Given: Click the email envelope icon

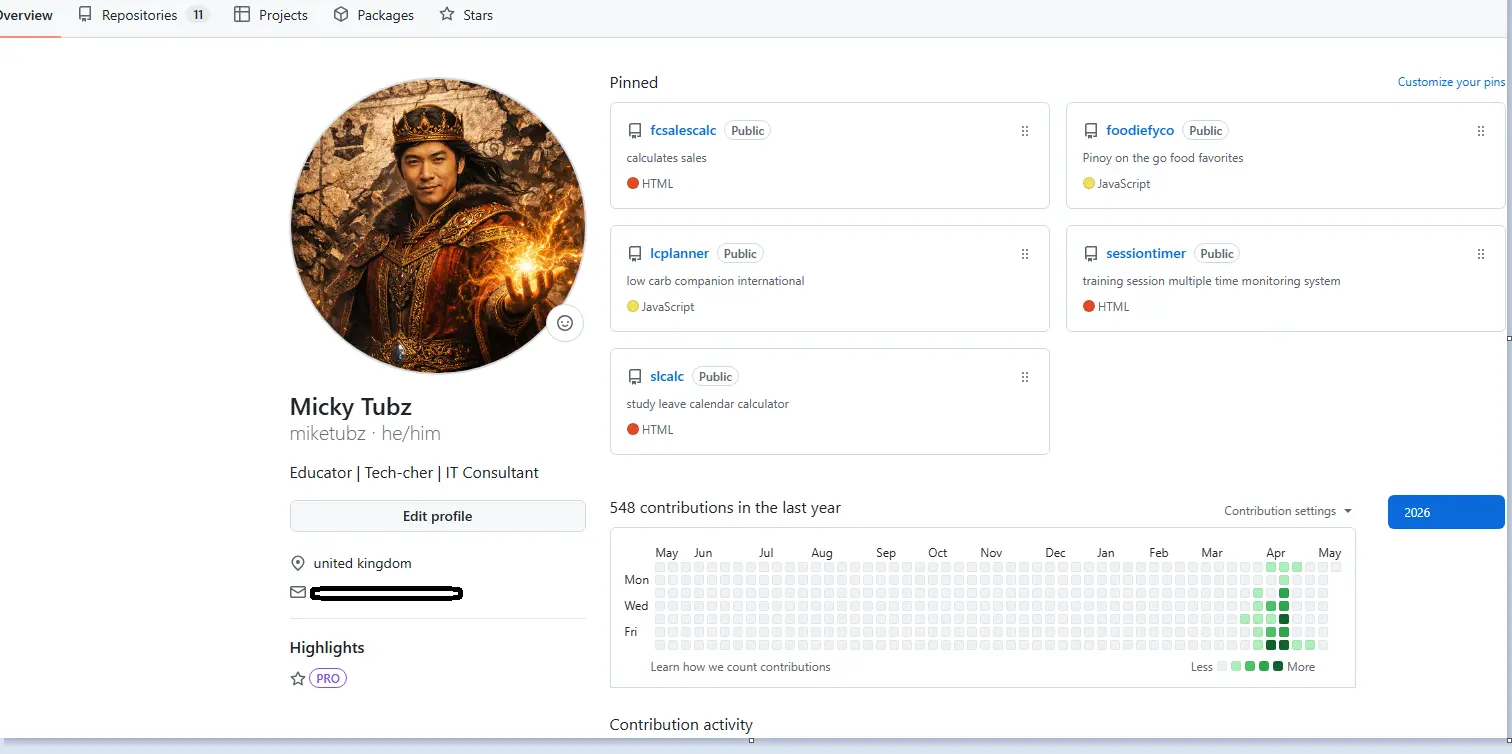Looking at the screenshot, I should [297, 592].
